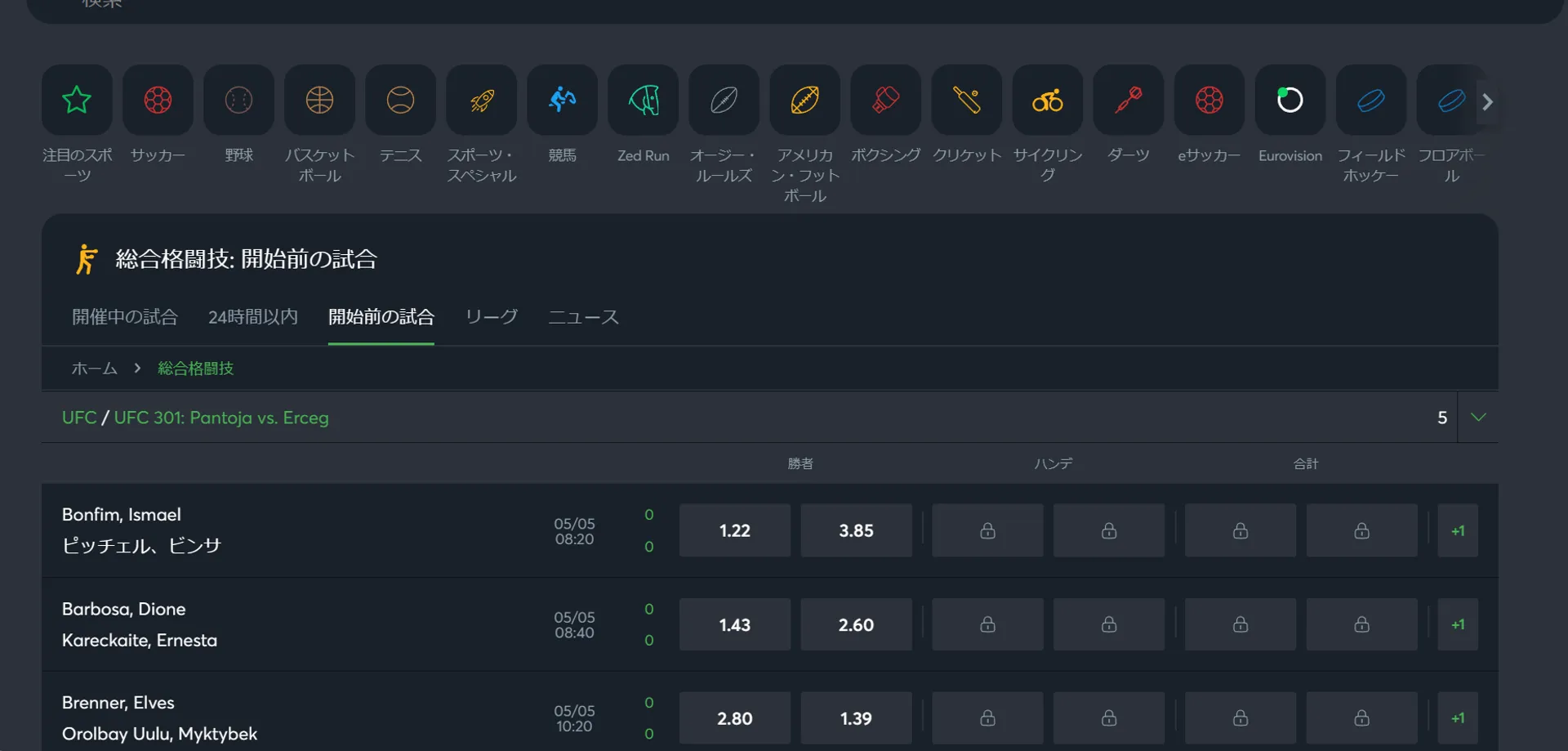
Task: Show +1 more markets for Barbosa match
Action: [x=1458, y=624]
